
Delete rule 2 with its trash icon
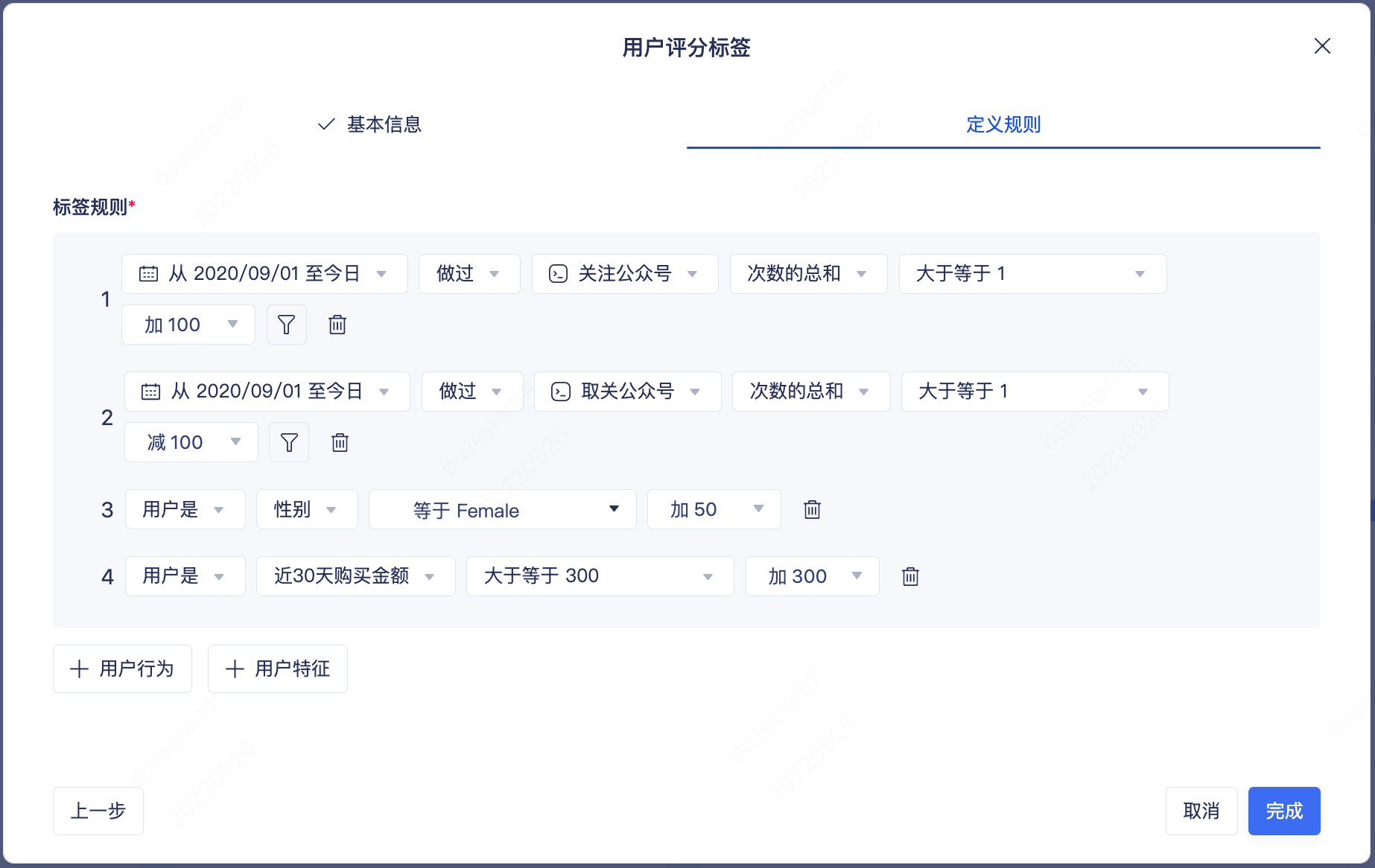[340, 442]
